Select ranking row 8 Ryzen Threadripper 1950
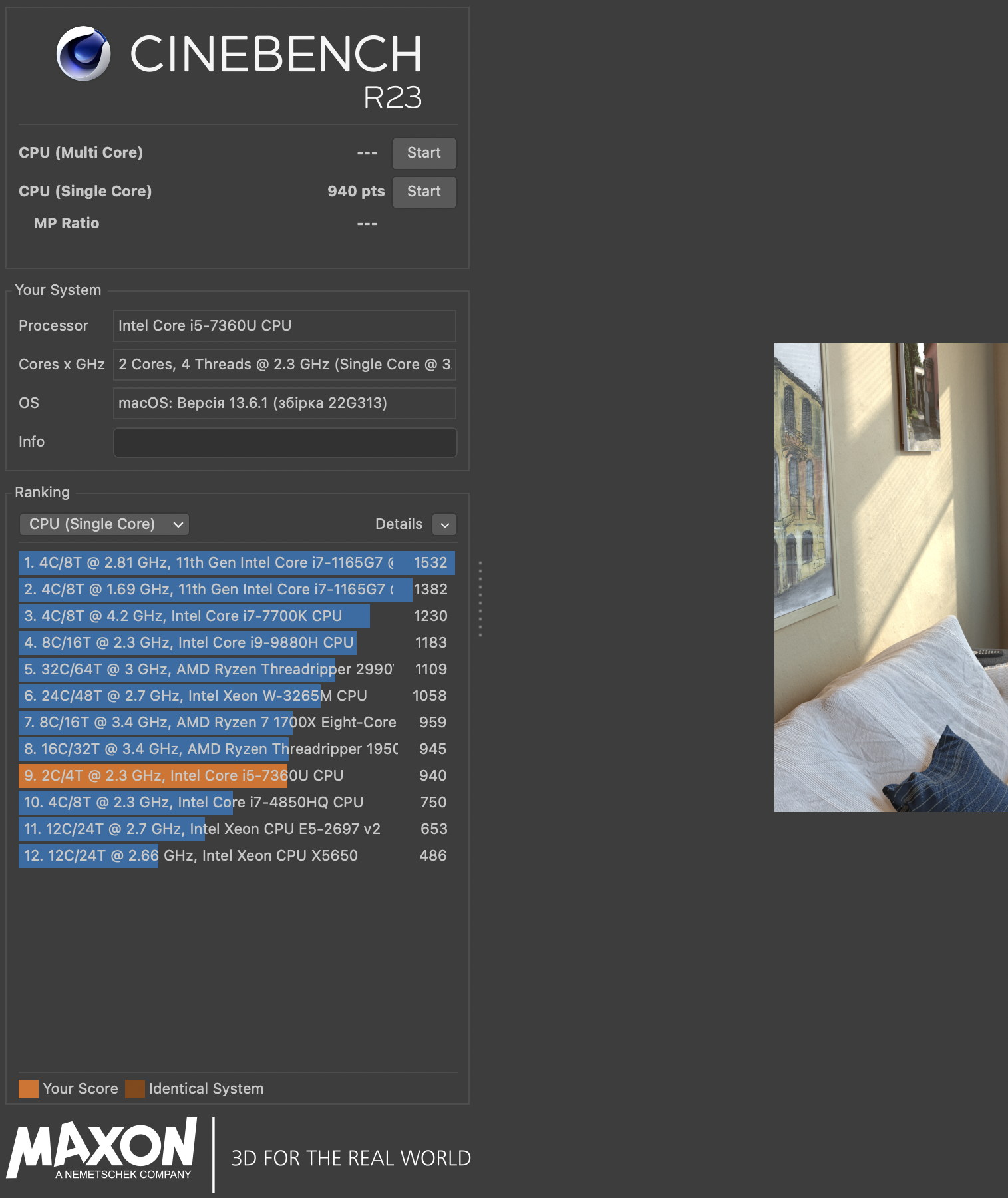Screen dimensions: 1008x1198 point(237,749)
